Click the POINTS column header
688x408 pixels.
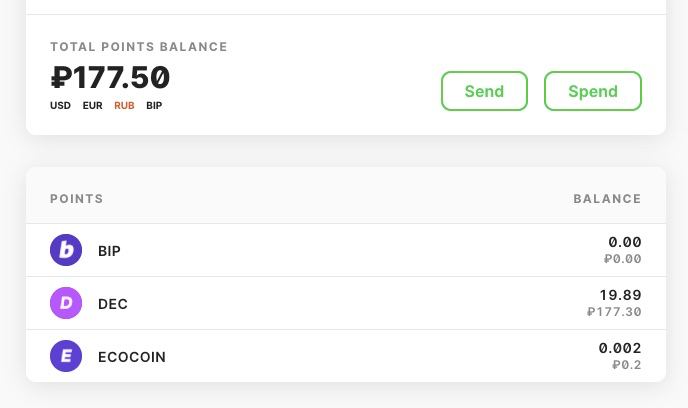click(x=77, y=199)
